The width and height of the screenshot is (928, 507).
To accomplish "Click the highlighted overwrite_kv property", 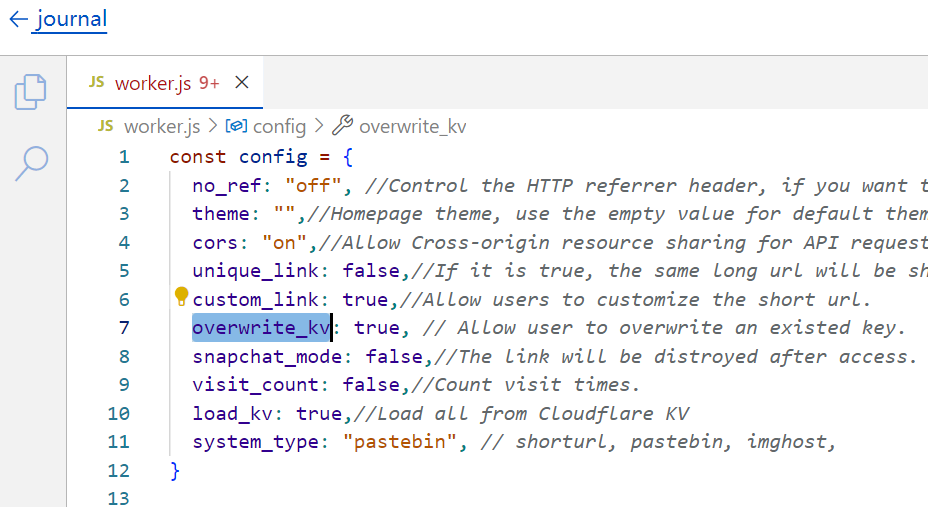I will [261, 328].
